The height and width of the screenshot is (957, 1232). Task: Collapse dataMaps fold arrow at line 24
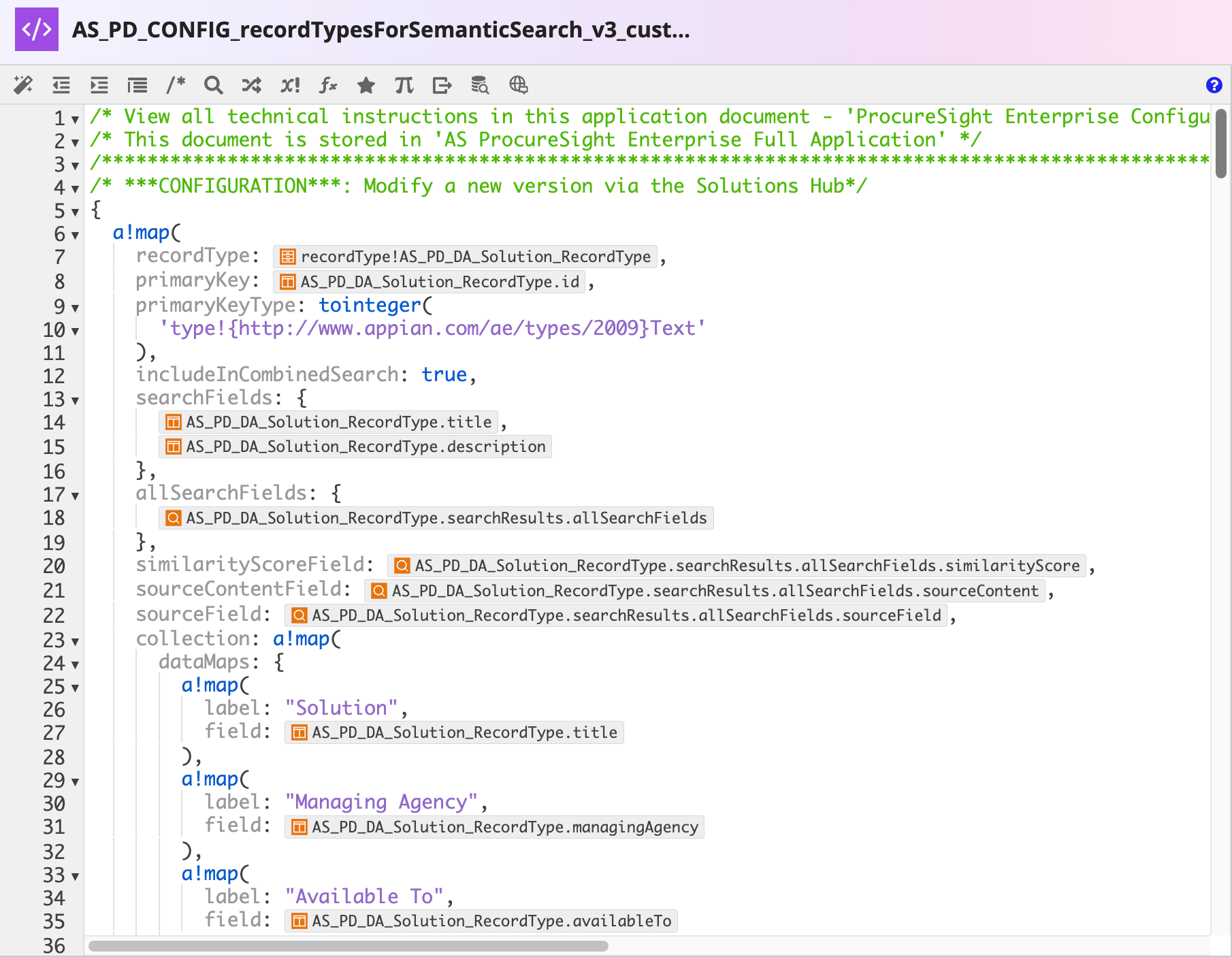(75, 664)
